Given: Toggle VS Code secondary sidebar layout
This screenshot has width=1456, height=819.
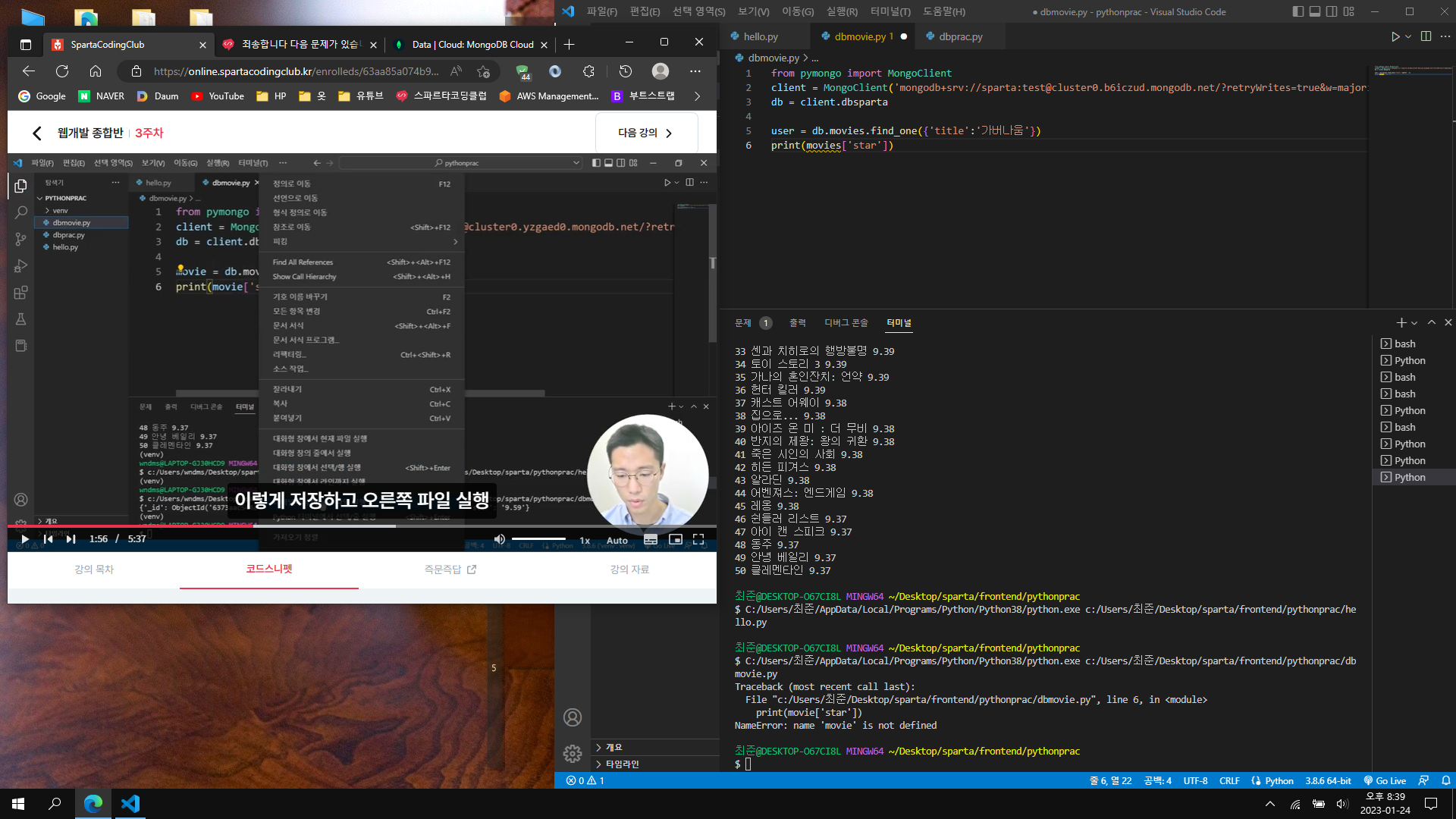Looking at the screenshot, I should [1332, 11].
